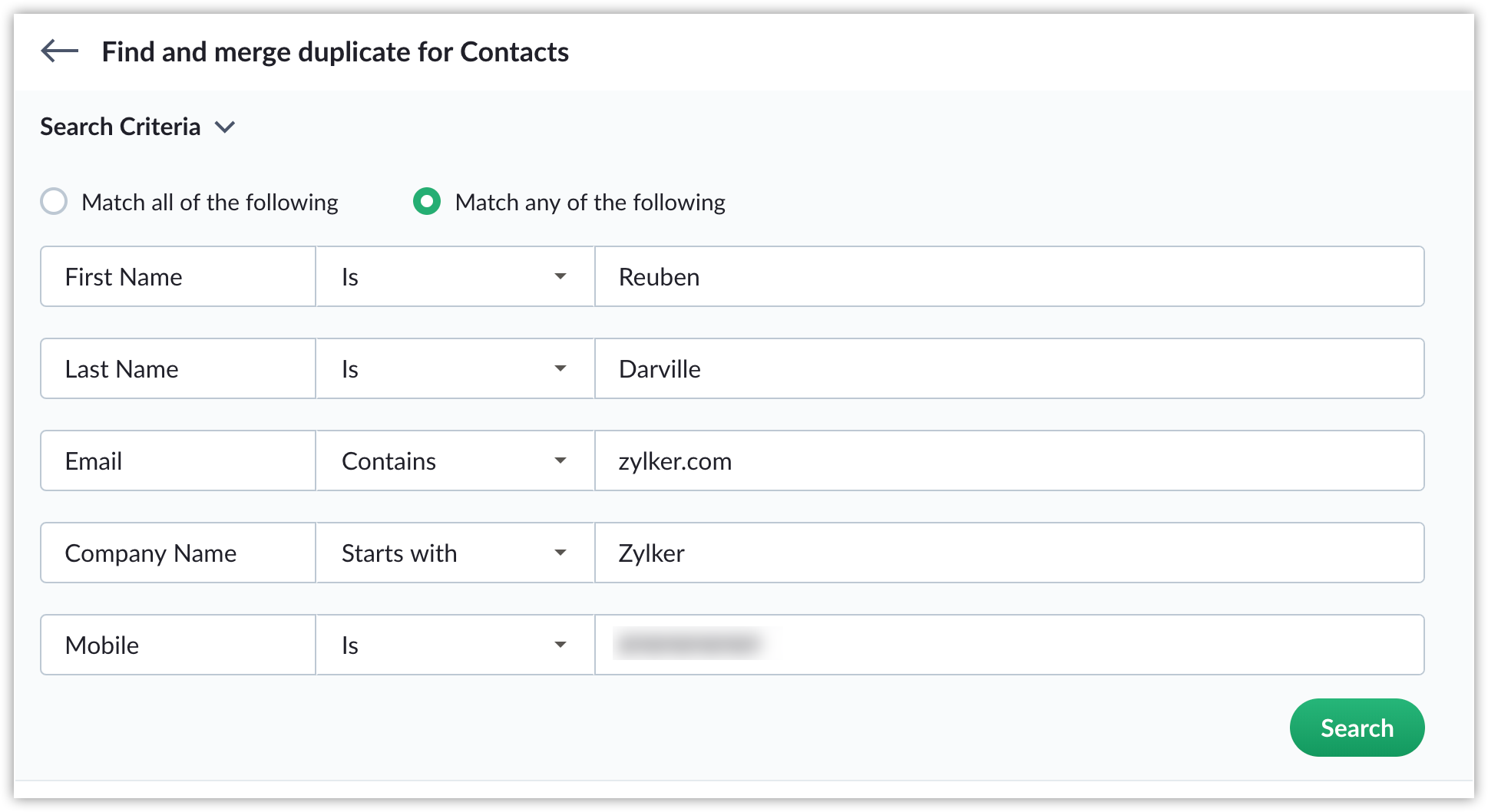Image resolution: width=1488 pixels, height=812 pixels.
Task: Click the Mobile value field
Action: click(x=1009, y=645)
